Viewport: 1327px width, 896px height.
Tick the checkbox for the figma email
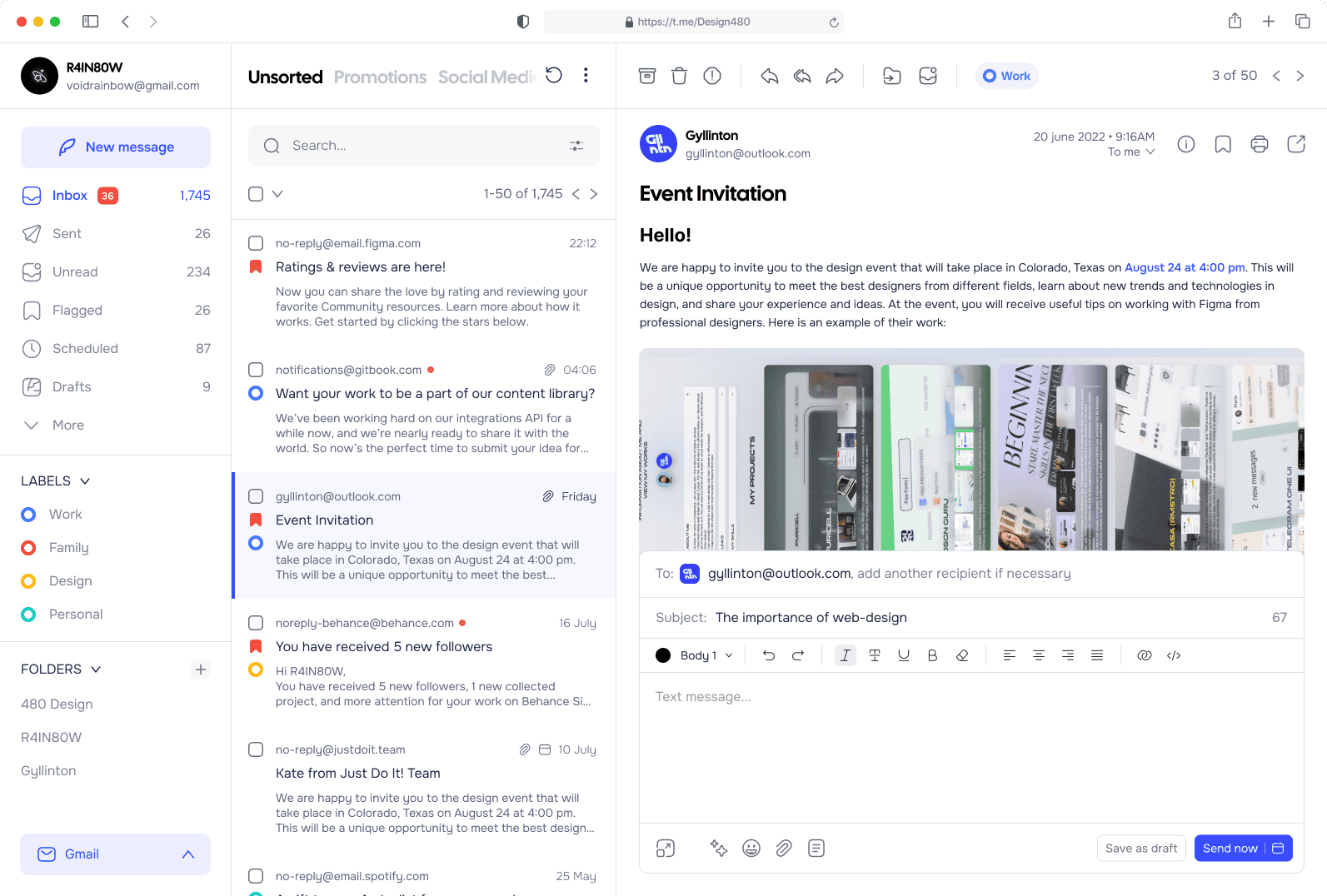256,243
